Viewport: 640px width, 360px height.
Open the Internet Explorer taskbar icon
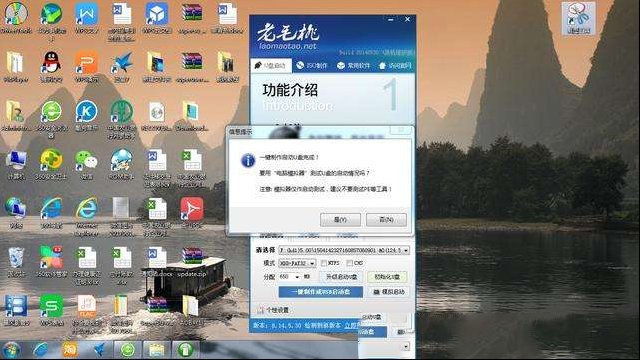41,350
